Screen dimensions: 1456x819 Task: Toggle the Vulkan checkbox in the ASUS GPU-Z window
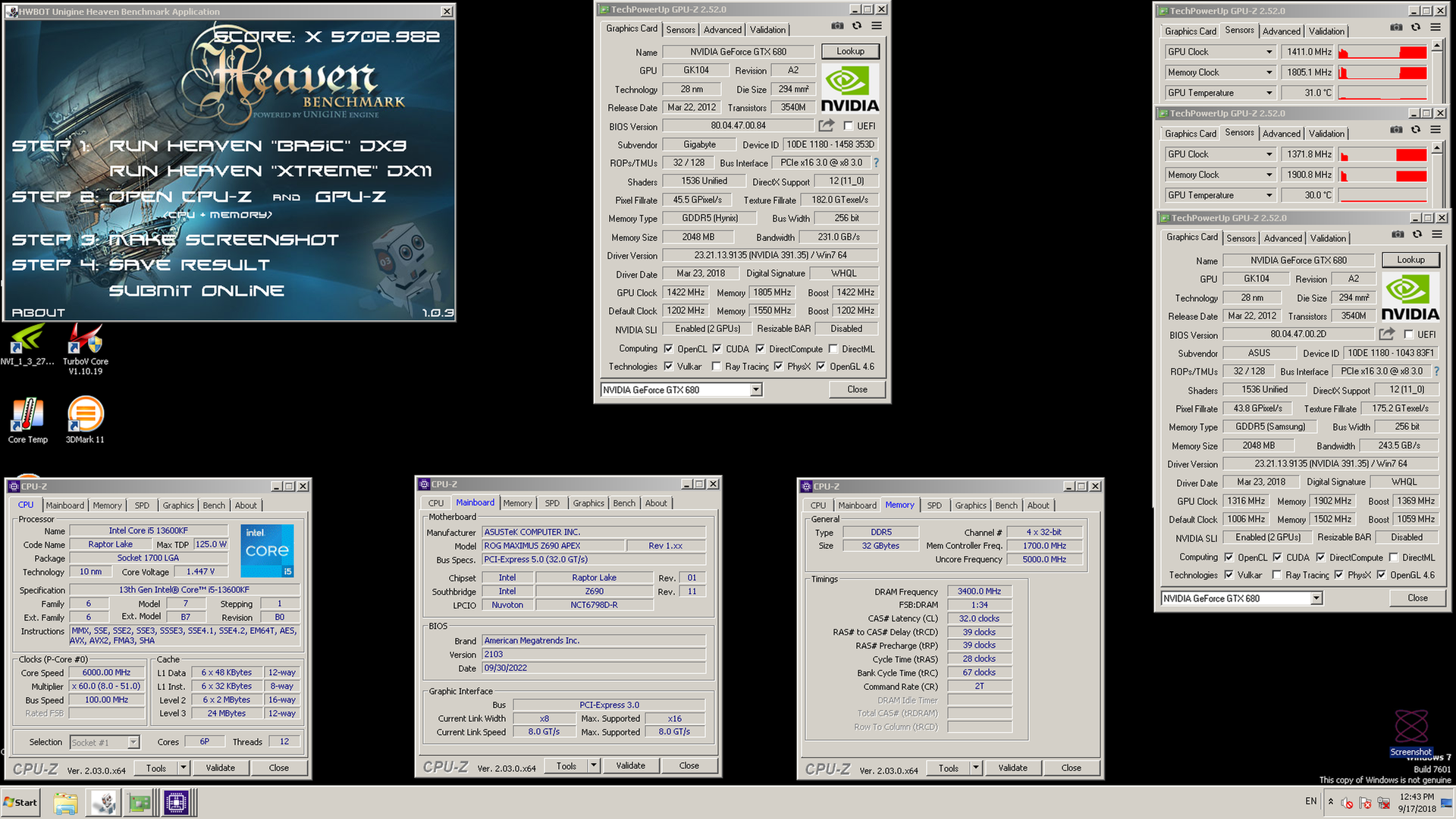pos(1228,575)
